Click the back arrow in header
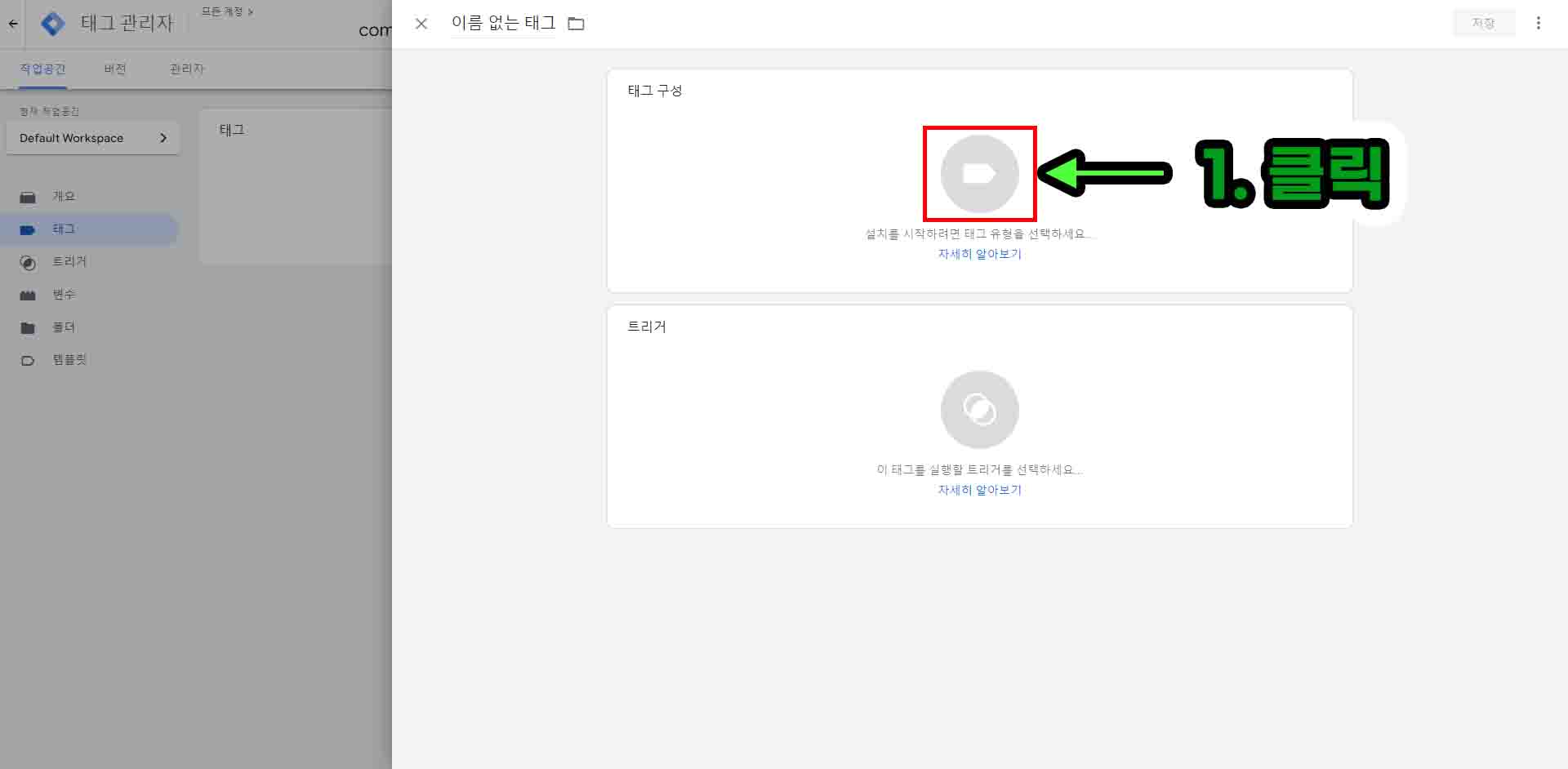This screenshot has height=769, width=1568. click(x=13, y=24)
